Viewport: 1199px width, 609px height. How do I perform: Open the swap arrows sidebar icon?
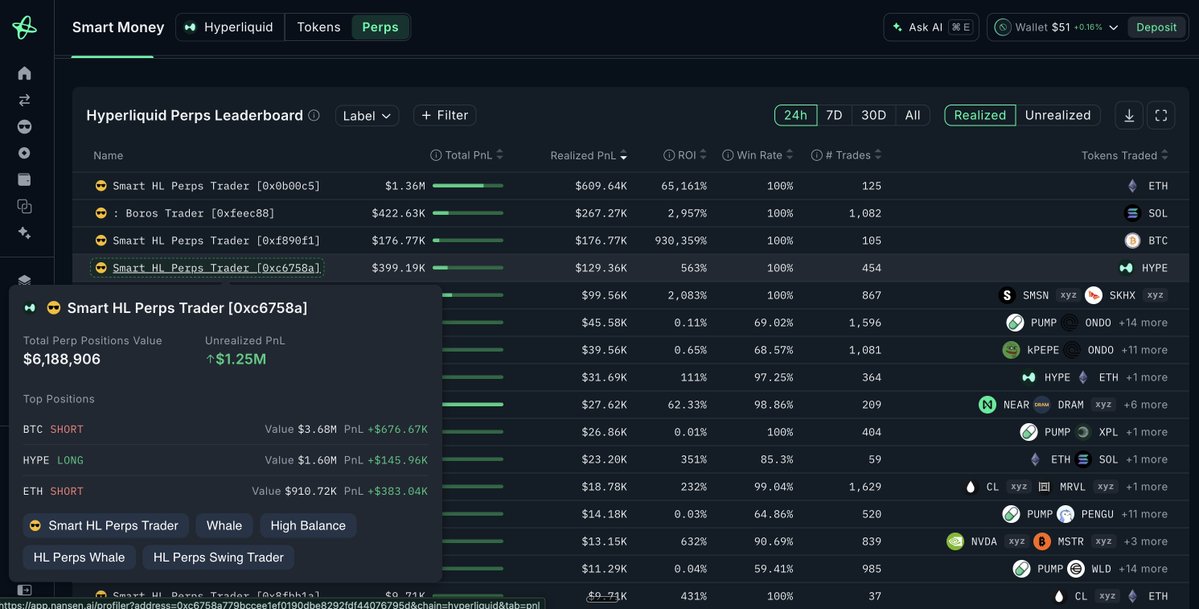[x=24, y=99]
